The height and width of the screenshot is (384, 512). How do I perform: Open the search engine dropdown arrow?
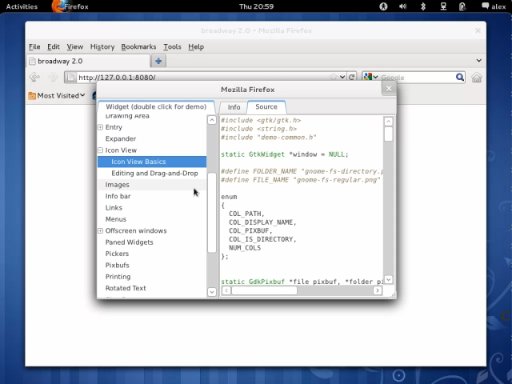click(x=376, y=77)
